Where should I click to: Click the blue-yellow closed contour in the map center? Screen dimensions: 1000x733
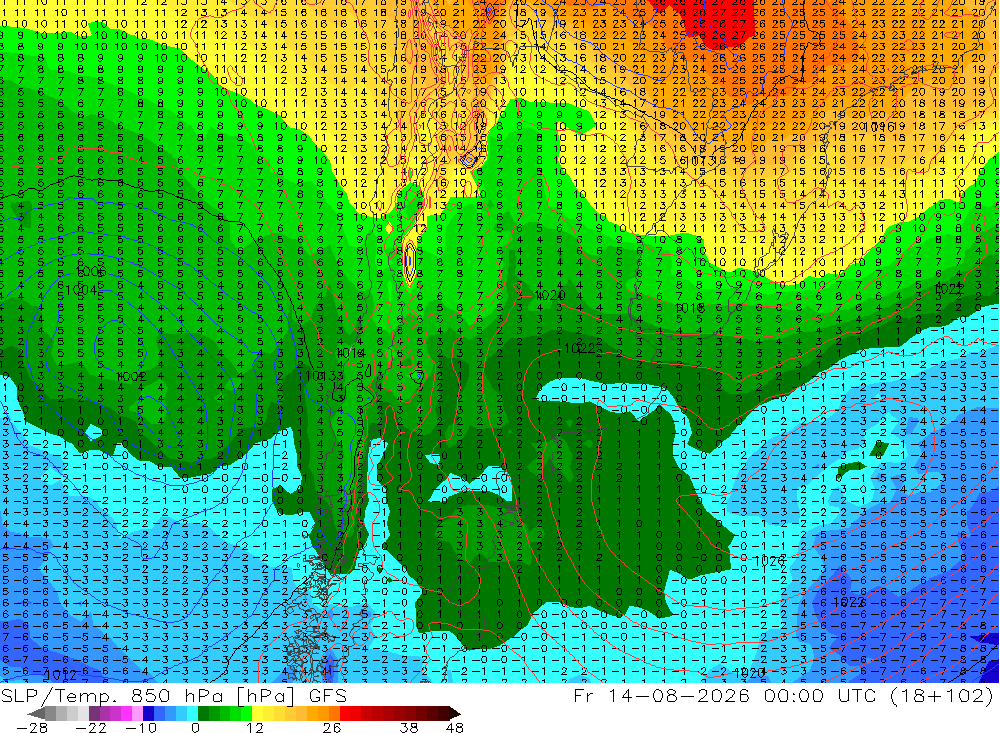410,260
